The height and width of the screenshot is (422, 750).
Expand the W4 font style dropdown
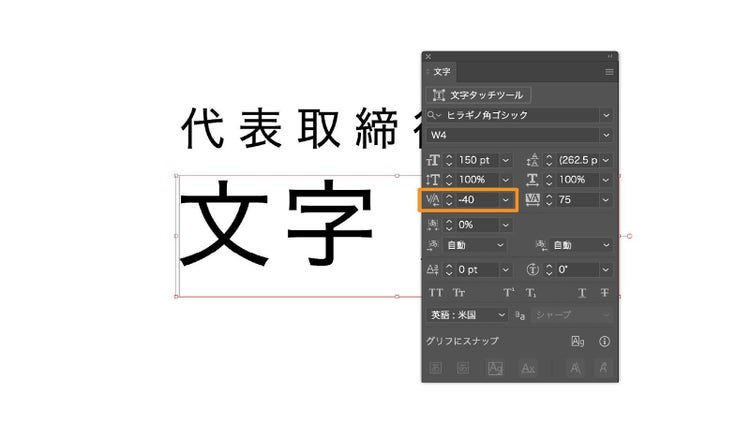click(x=606, y=135)
